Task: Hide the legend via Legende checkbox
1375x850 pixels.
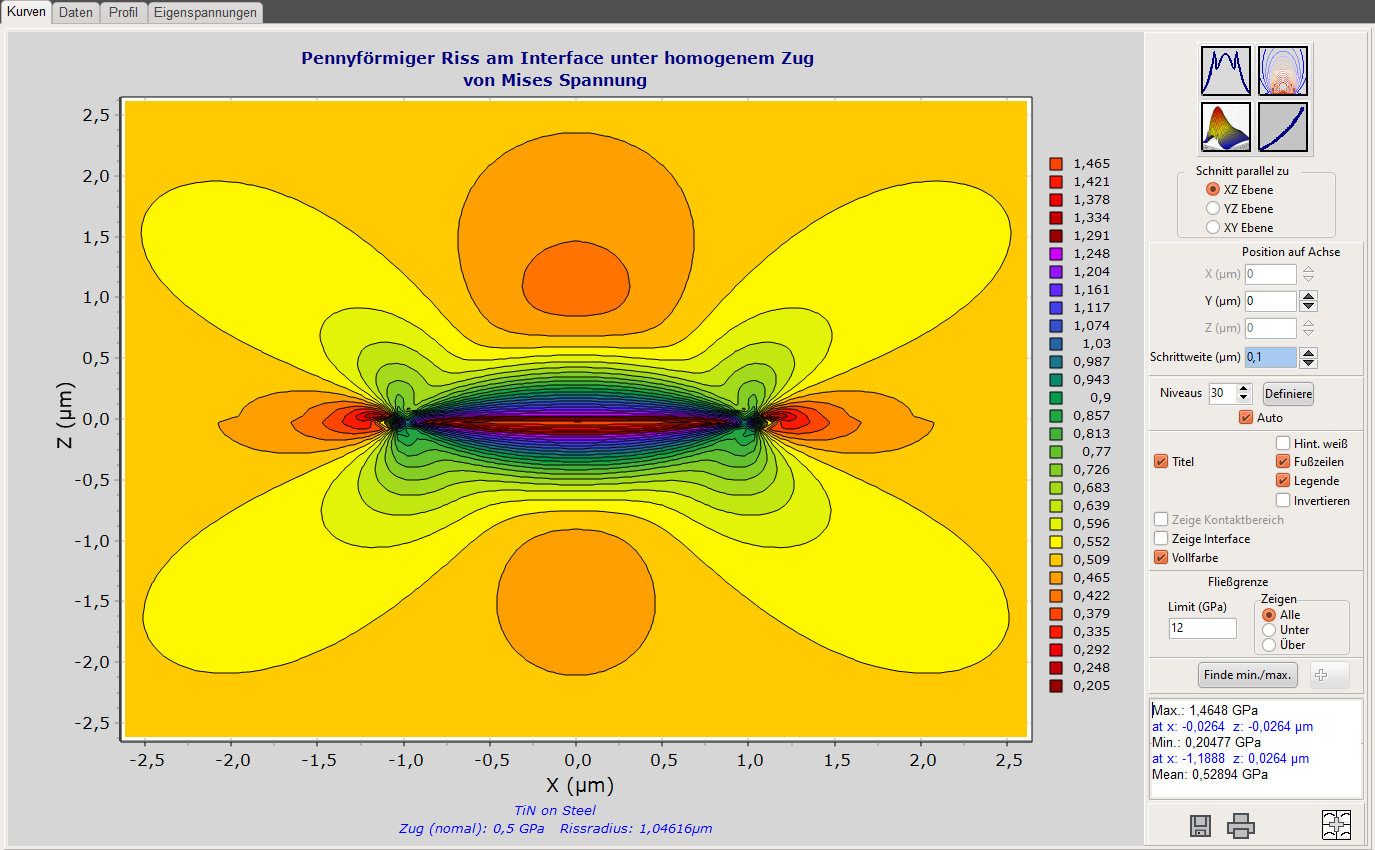Action: tap(1283, 480)
